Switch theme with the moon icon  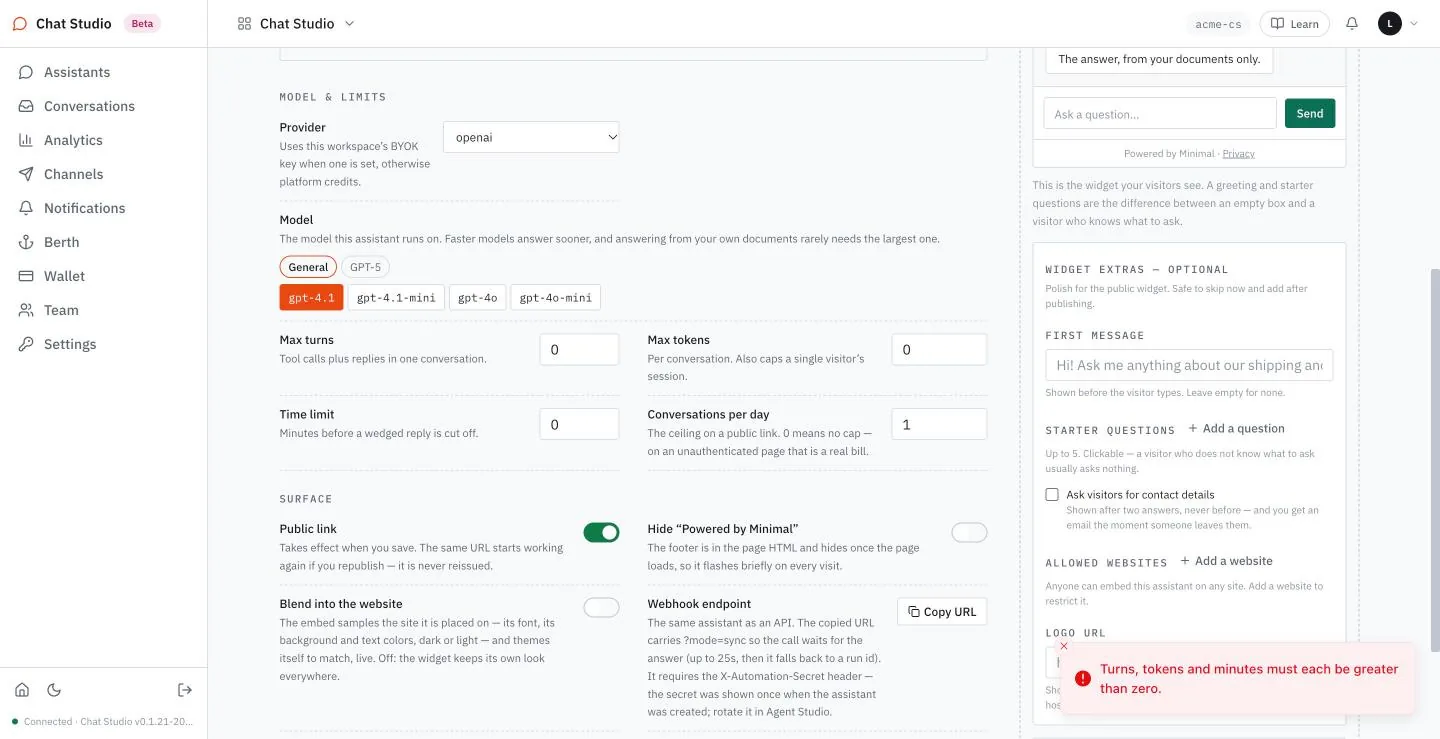pos(54,690)
